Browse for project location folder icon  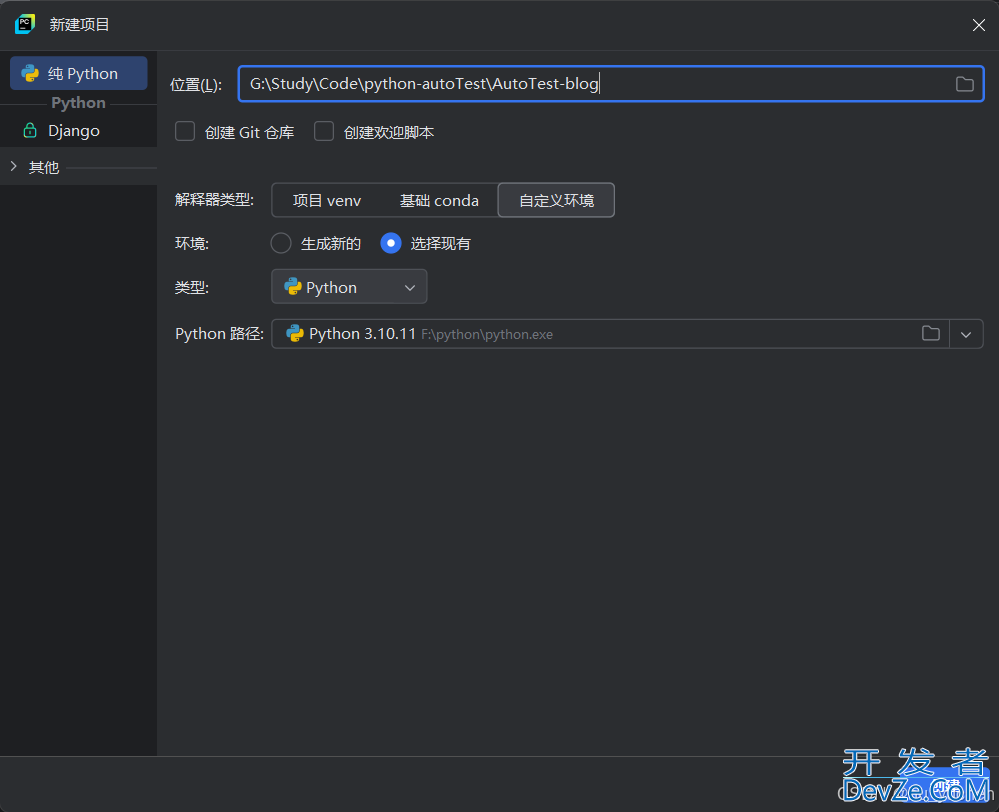tap(964, 84)
